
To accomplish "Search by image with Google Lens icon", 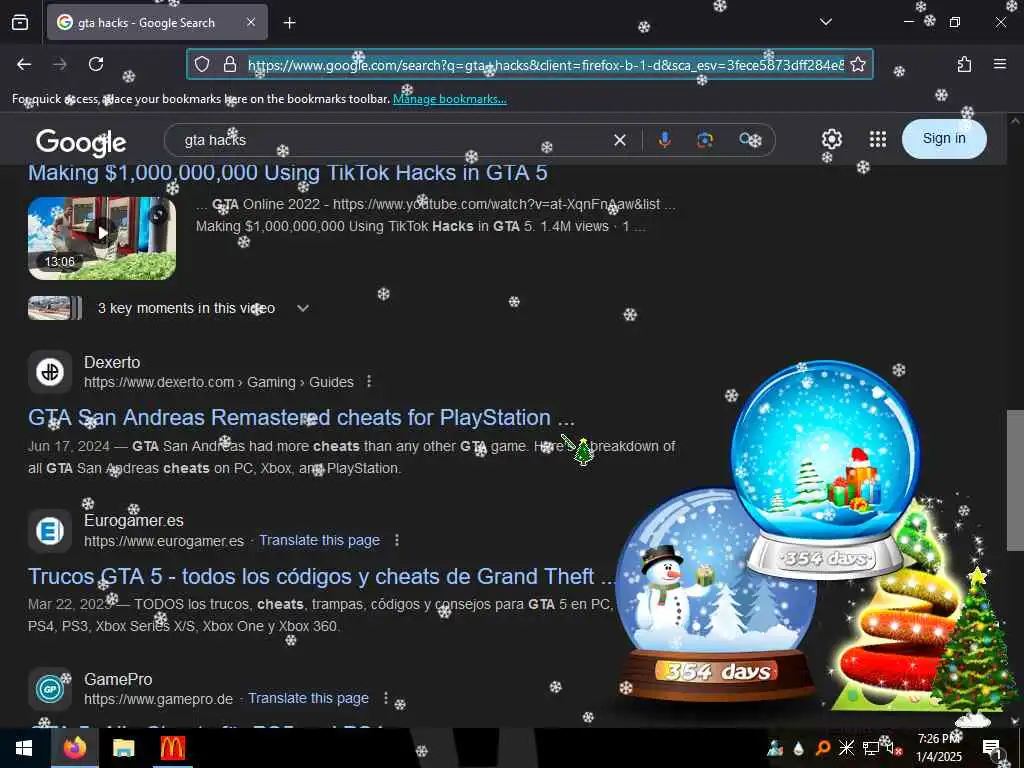I will (x=705, y=140).
